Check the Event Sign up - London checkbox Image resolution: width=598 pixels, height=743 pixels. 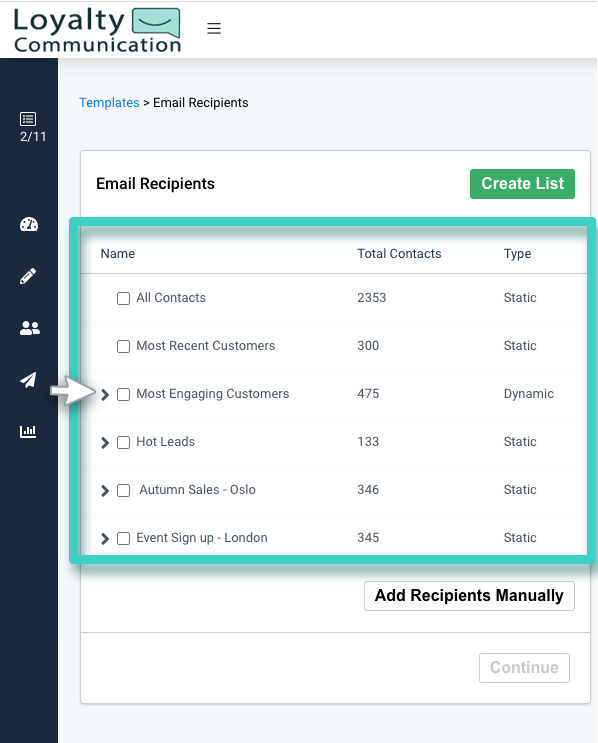123,538
